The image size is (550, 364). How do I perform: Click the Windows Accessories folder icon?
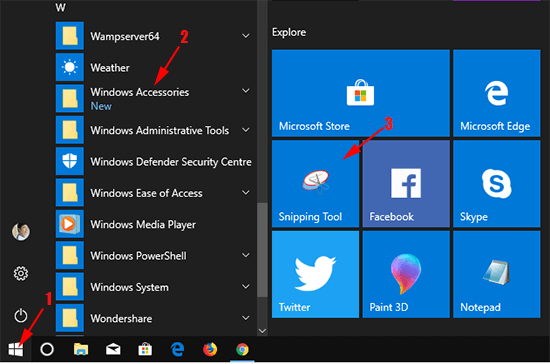(70, 99)
